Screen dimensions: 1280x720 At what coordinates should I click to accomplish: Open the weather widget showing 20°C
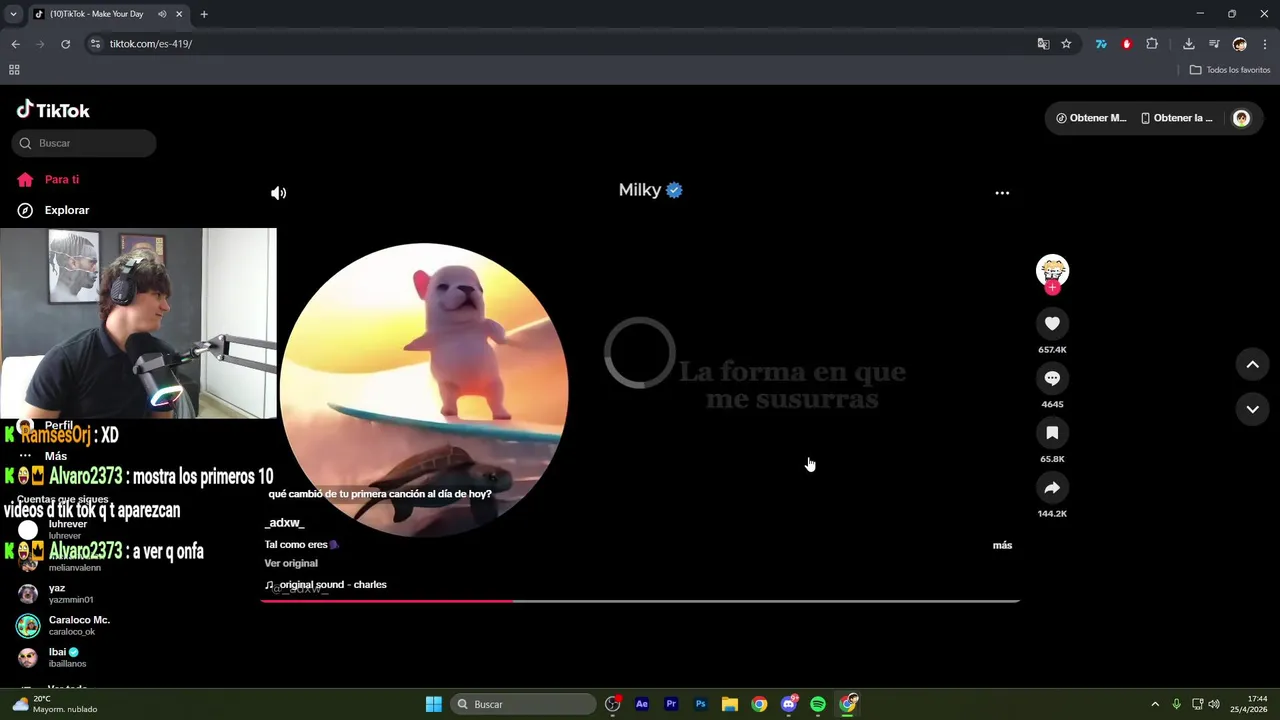55,704
